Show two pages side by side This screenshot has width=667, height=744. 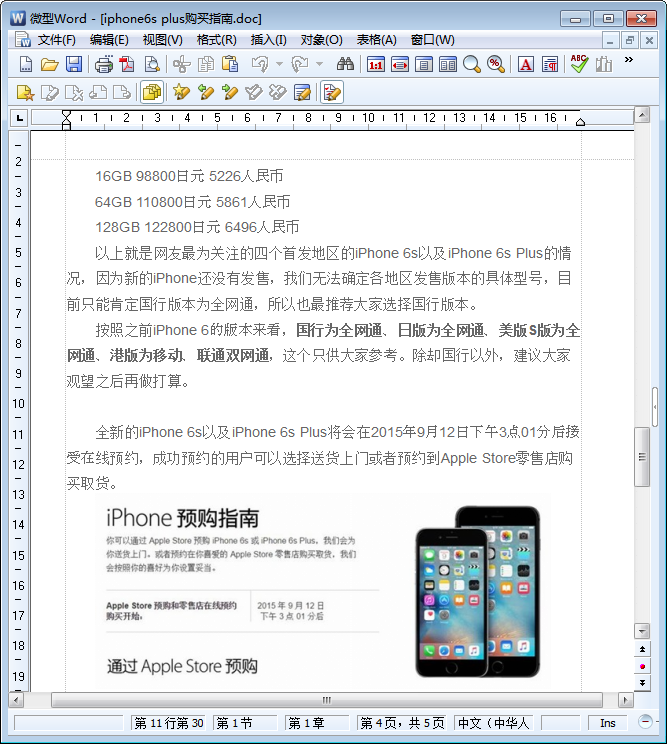coord(448,64)
